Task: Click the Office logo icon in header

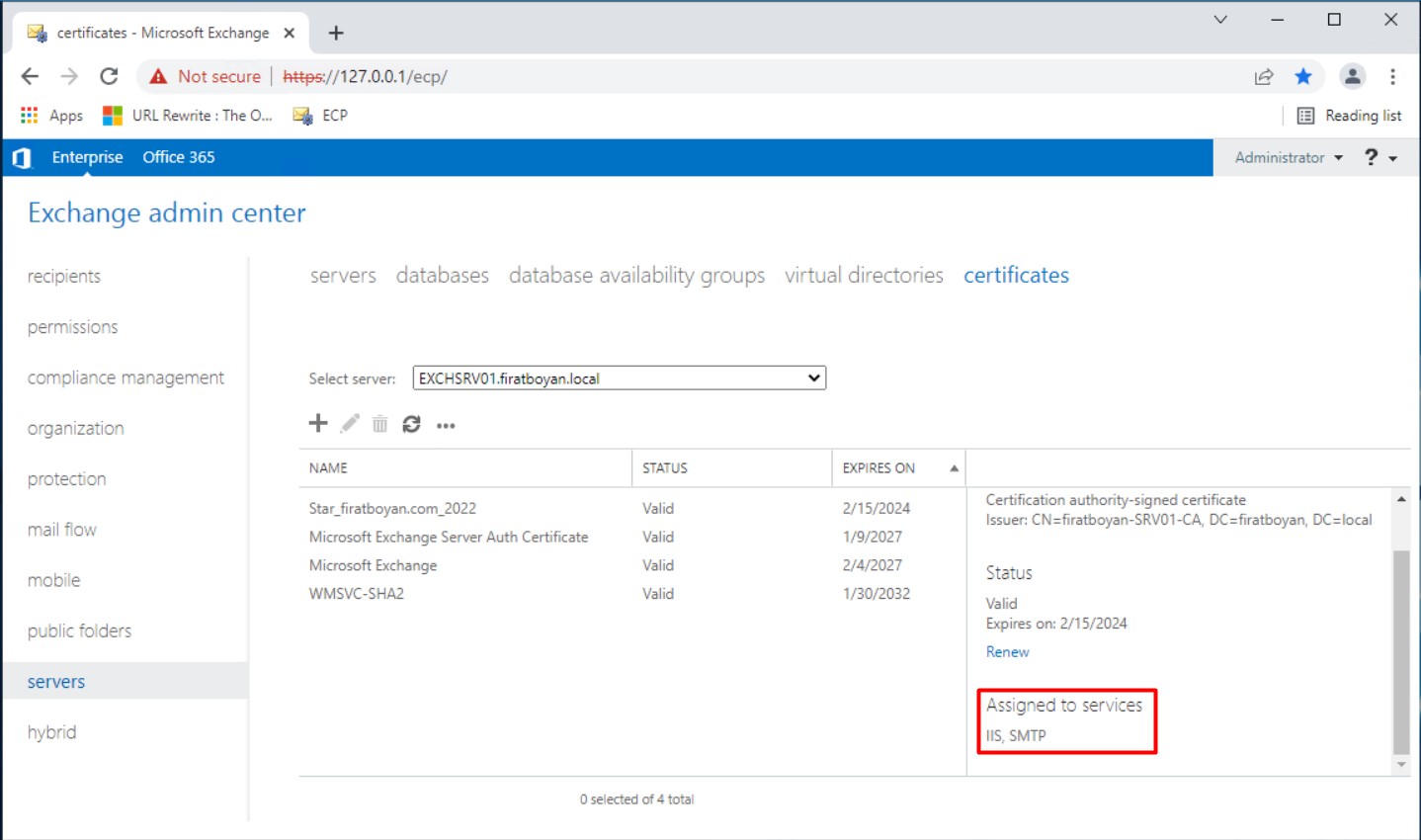Action: click(x=22, y=158)
